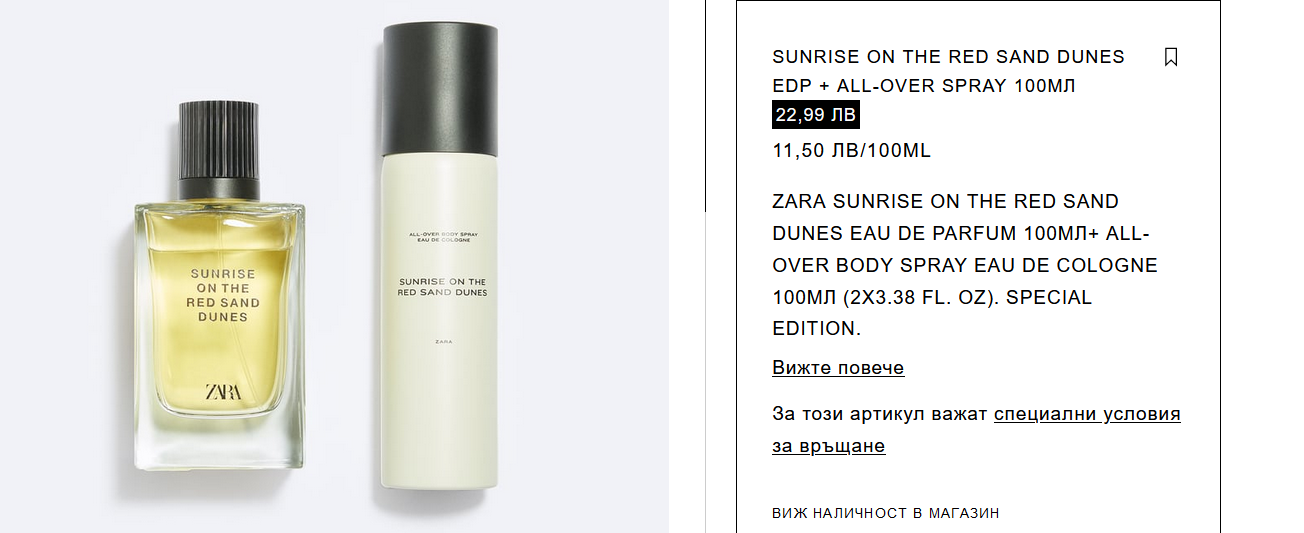Open ВИЖ НАЛИЧНОСТ В МАГАЗИН

885,513
